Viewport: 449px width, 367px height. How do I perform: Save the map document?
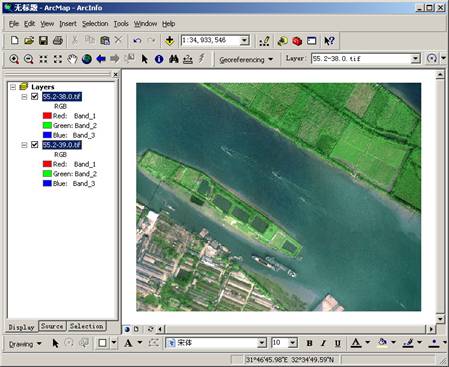tap(43, 41)
